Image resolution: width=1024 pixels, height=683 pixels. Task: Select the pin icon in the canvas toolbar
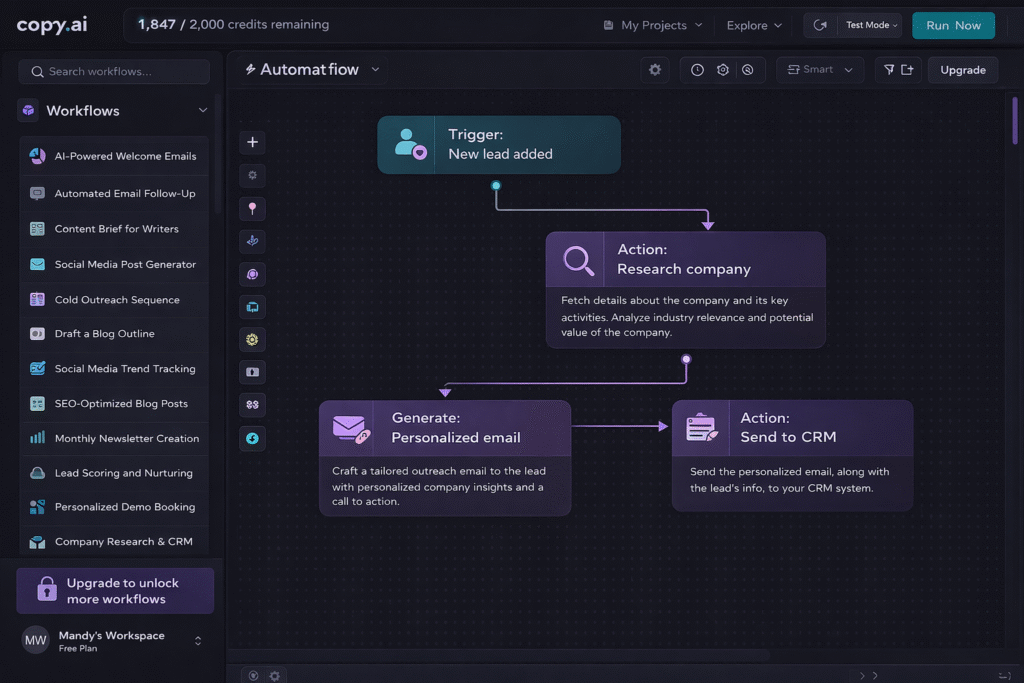[252, 208]
